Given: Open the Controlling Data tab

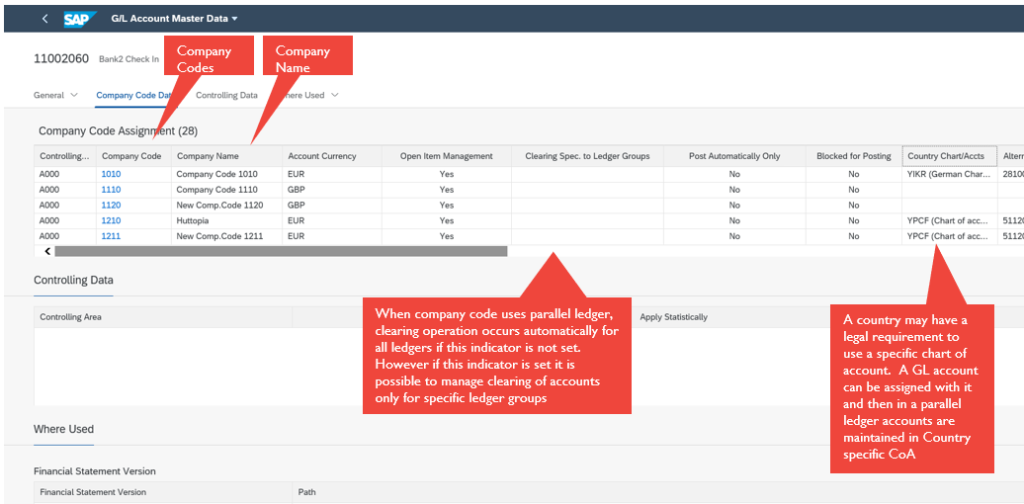Looking at the screenshot, I should [x=227, y=95].
